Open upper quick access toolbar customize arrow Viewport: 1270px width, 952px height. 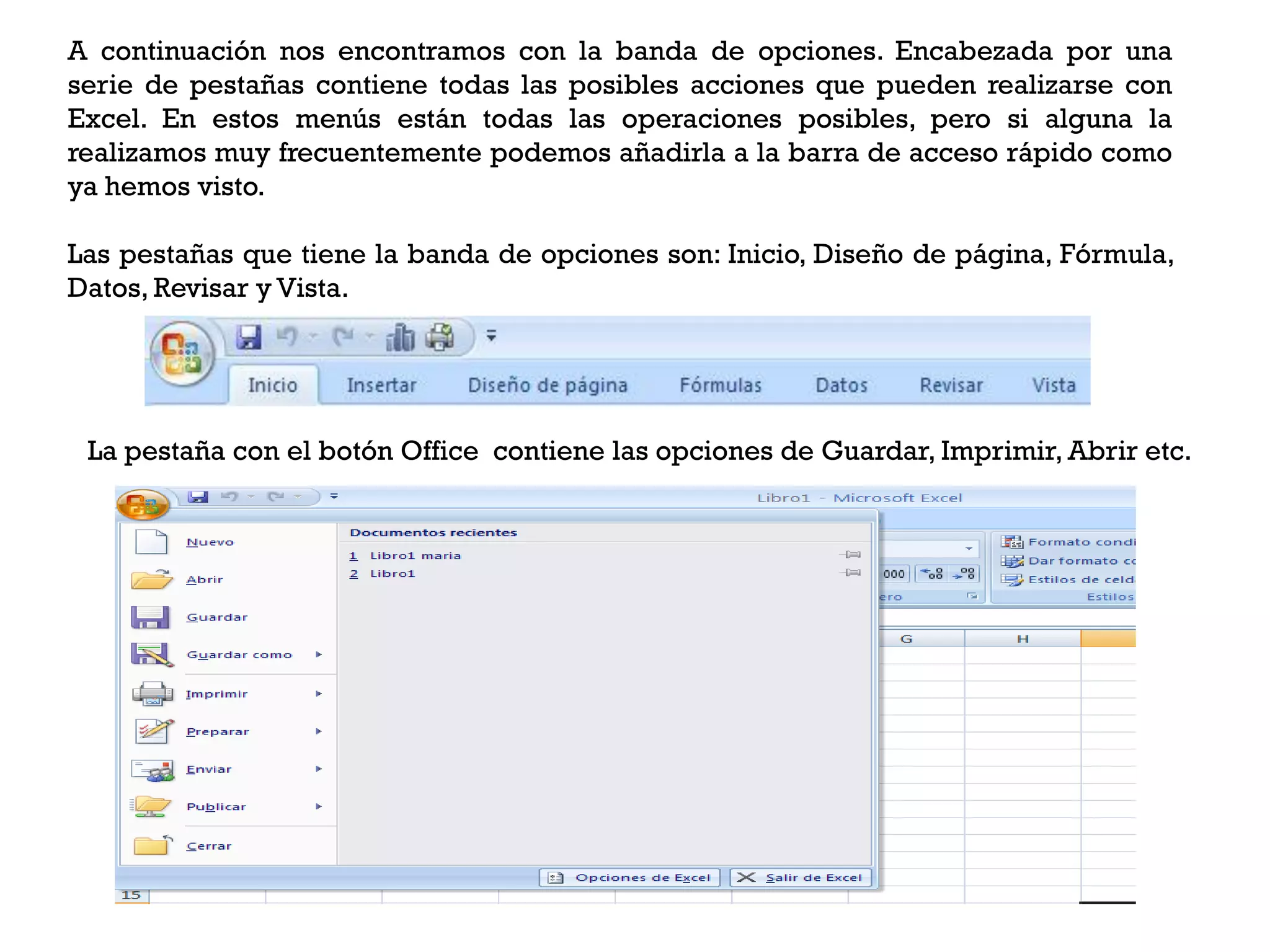click(491, 336)
